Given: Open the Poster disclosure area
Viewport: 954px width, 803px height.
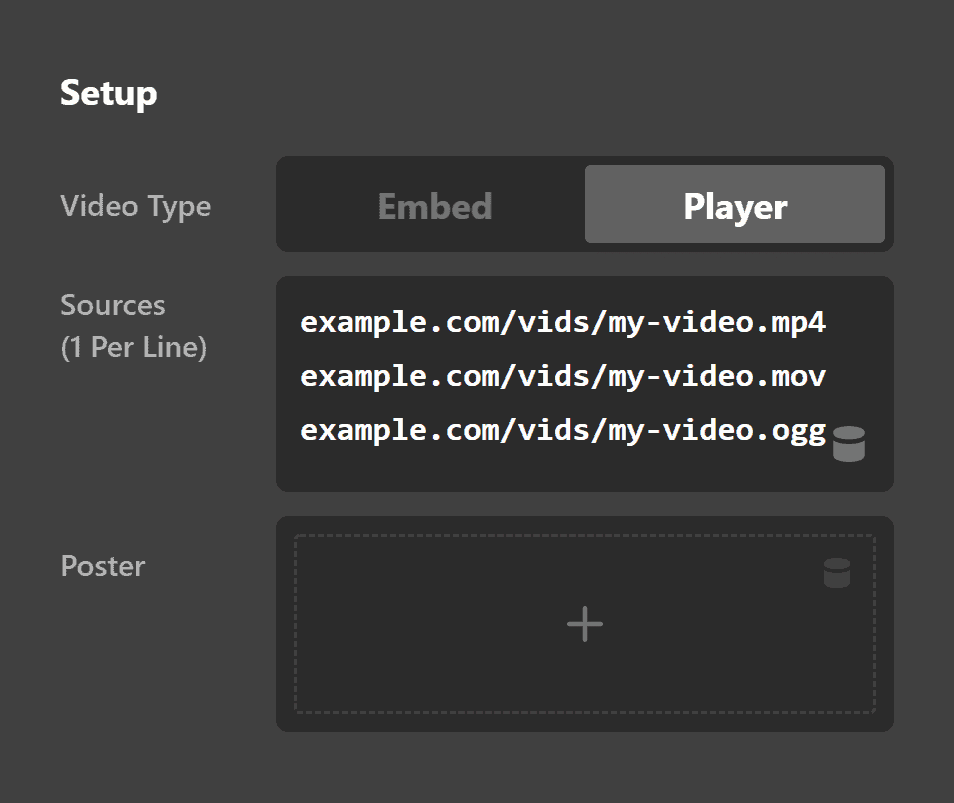Looking at the screenshot, I should tap(102, 566).
